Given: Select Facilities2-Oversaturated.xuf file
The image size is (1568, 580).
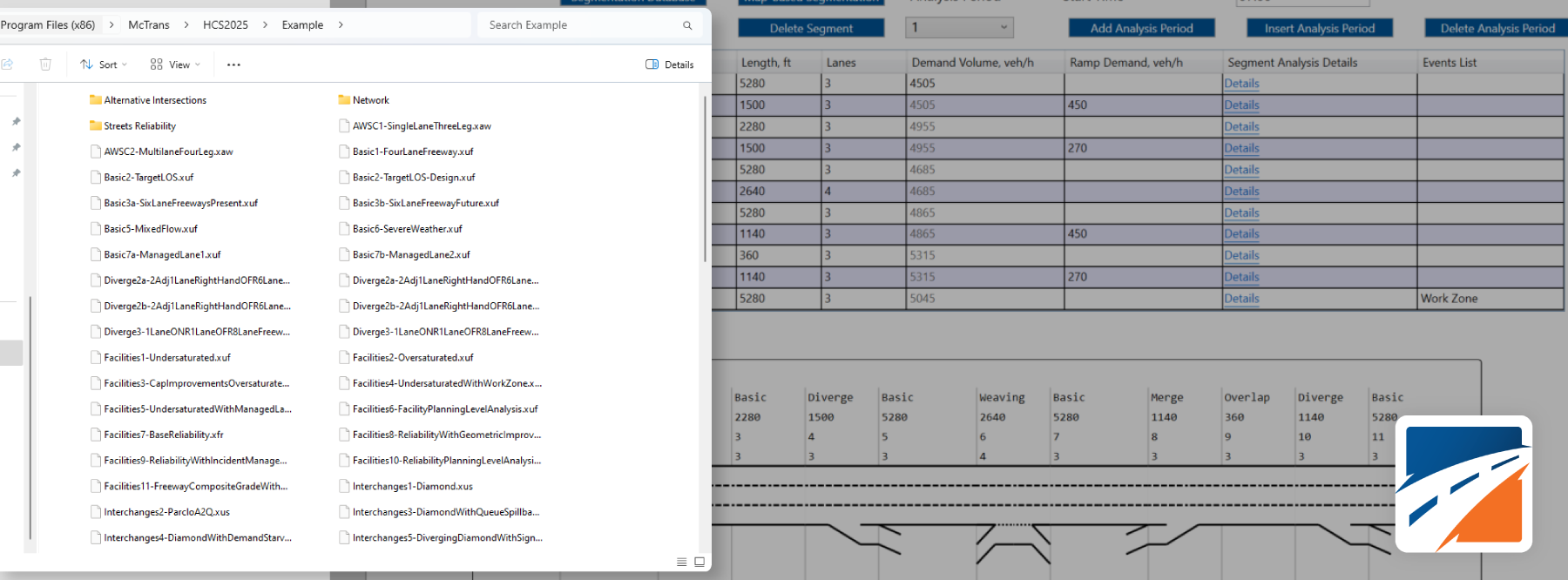Looking at the screenshot, I should (x=407, y=358).
